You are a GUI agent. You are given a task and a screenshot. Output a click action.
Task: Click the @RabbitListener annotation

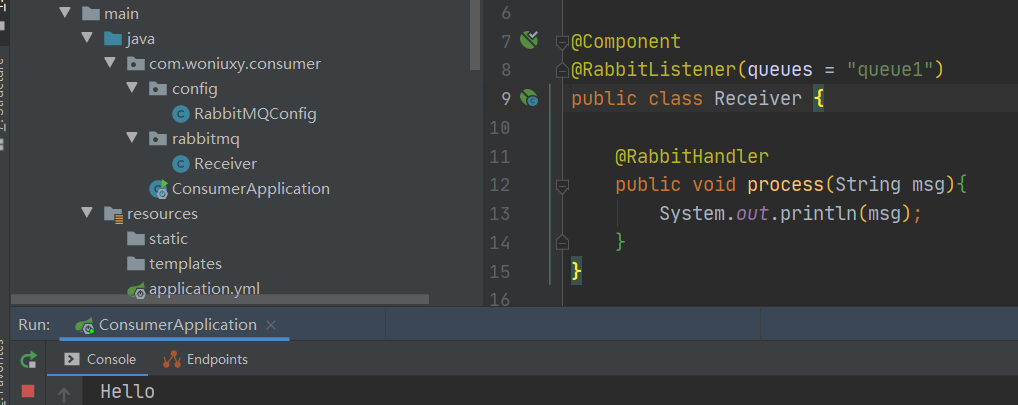[x=654, y=69]
